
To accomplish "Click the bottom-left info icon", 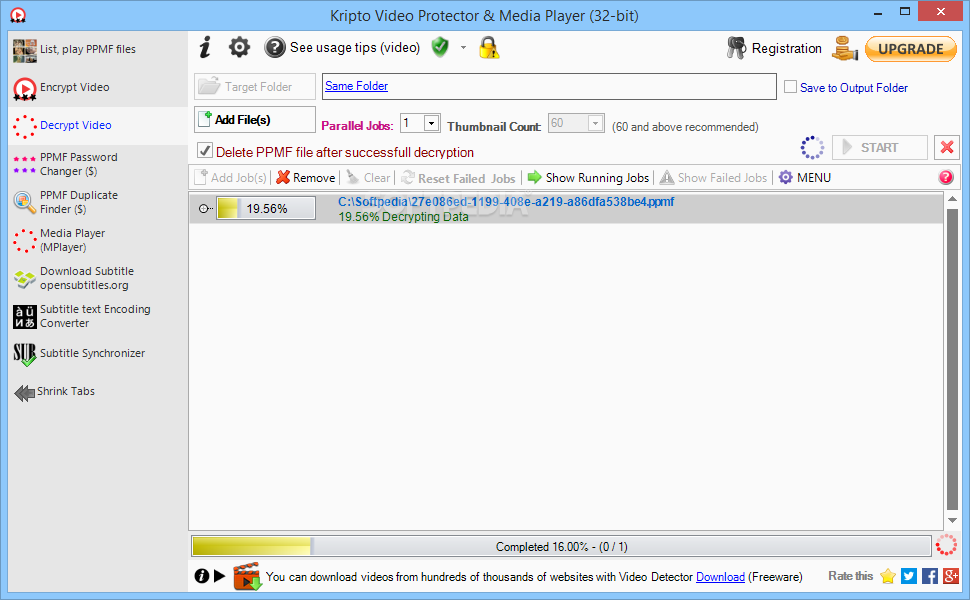I will point(202,576).
